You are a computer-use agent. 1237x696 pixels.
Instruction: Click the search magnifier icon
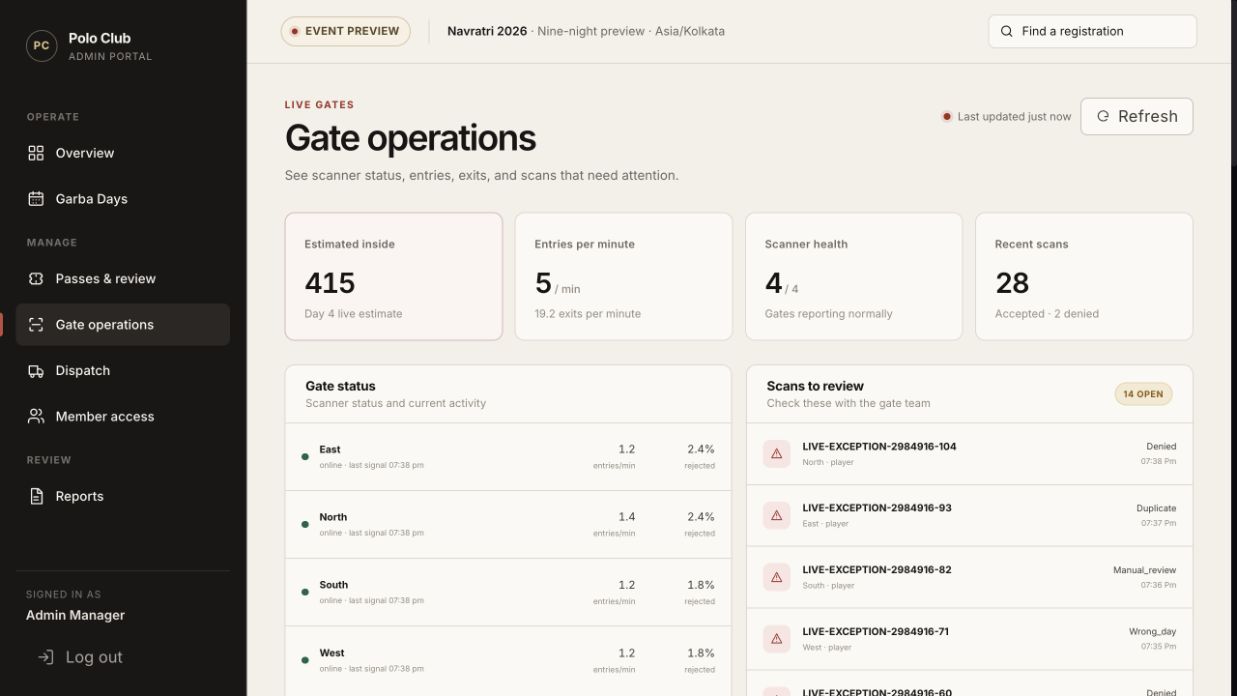click(1007, 32)
